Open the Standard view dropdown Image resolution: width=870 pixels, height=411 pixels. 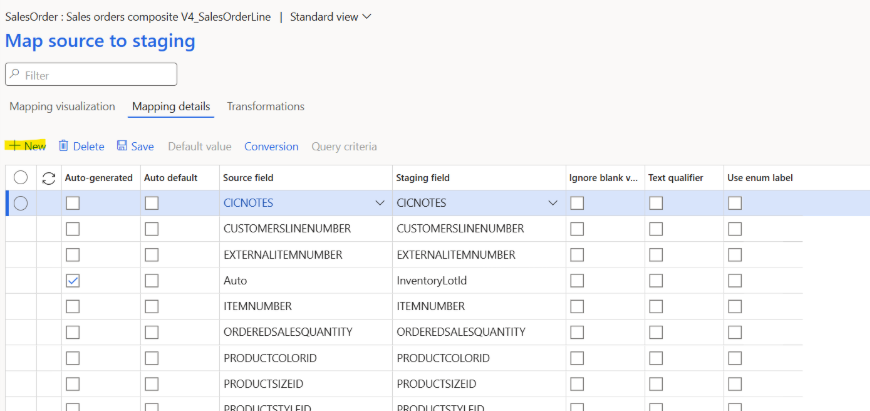331,17
